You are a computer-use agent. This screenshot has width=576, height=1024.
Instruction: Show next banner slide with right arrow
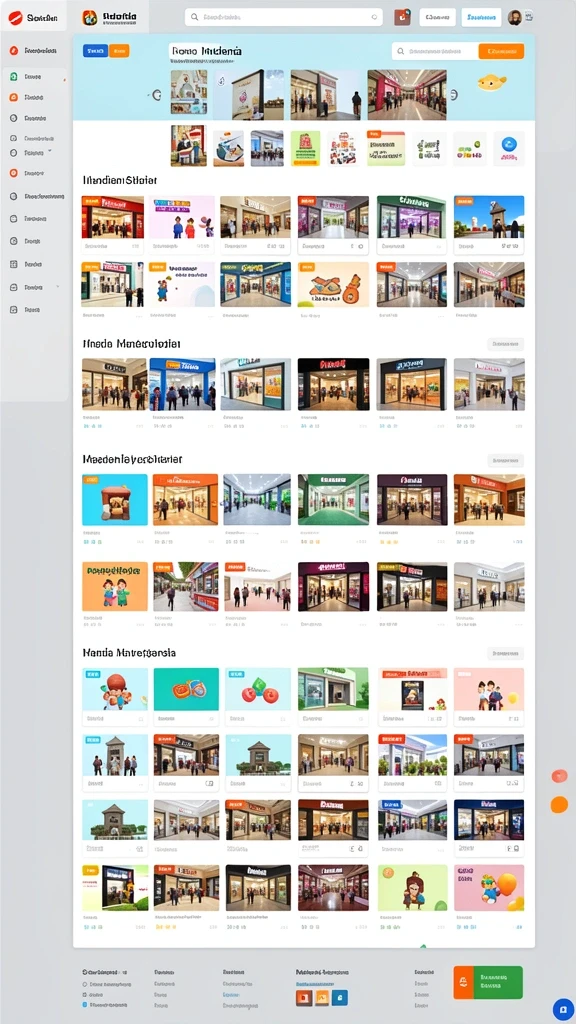(x=453, y=95)
